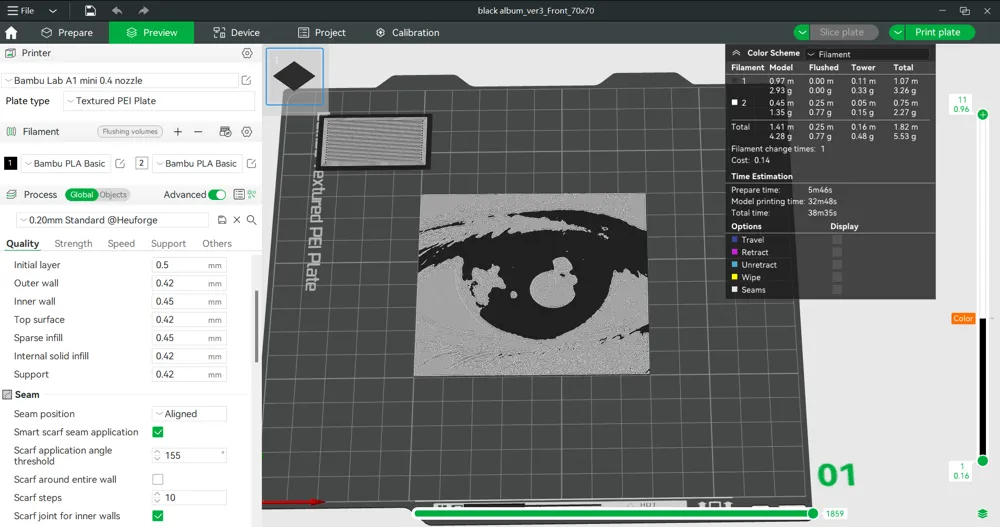The image size is (1000, 527).
Task: Toggle Unretract display checkbox
Action: (x=837, y=265)
